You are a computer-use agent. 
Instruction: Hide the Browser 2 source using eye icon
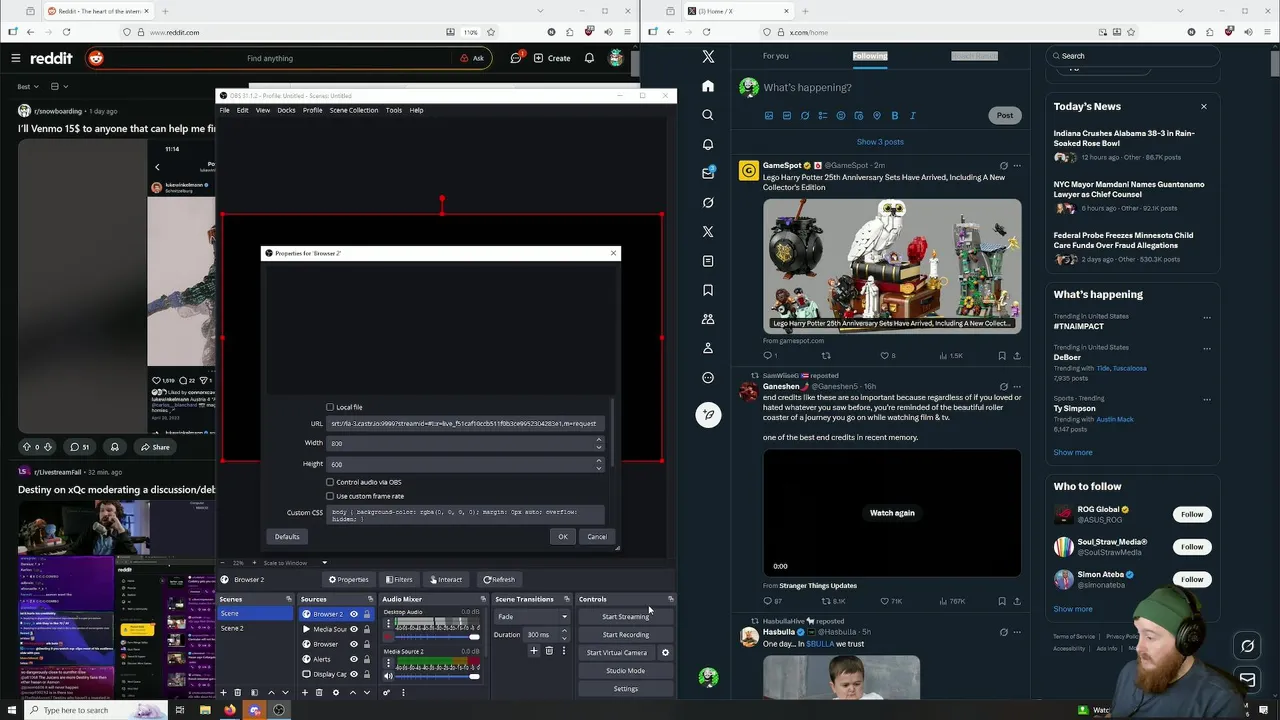[x=353, y=614]
